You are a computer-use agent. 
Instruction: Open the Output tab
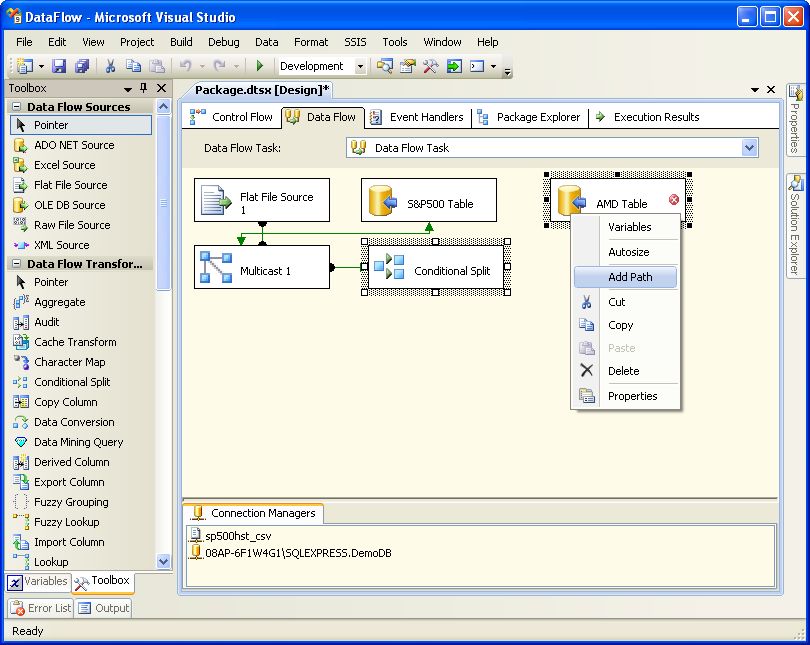click(103, 608)
